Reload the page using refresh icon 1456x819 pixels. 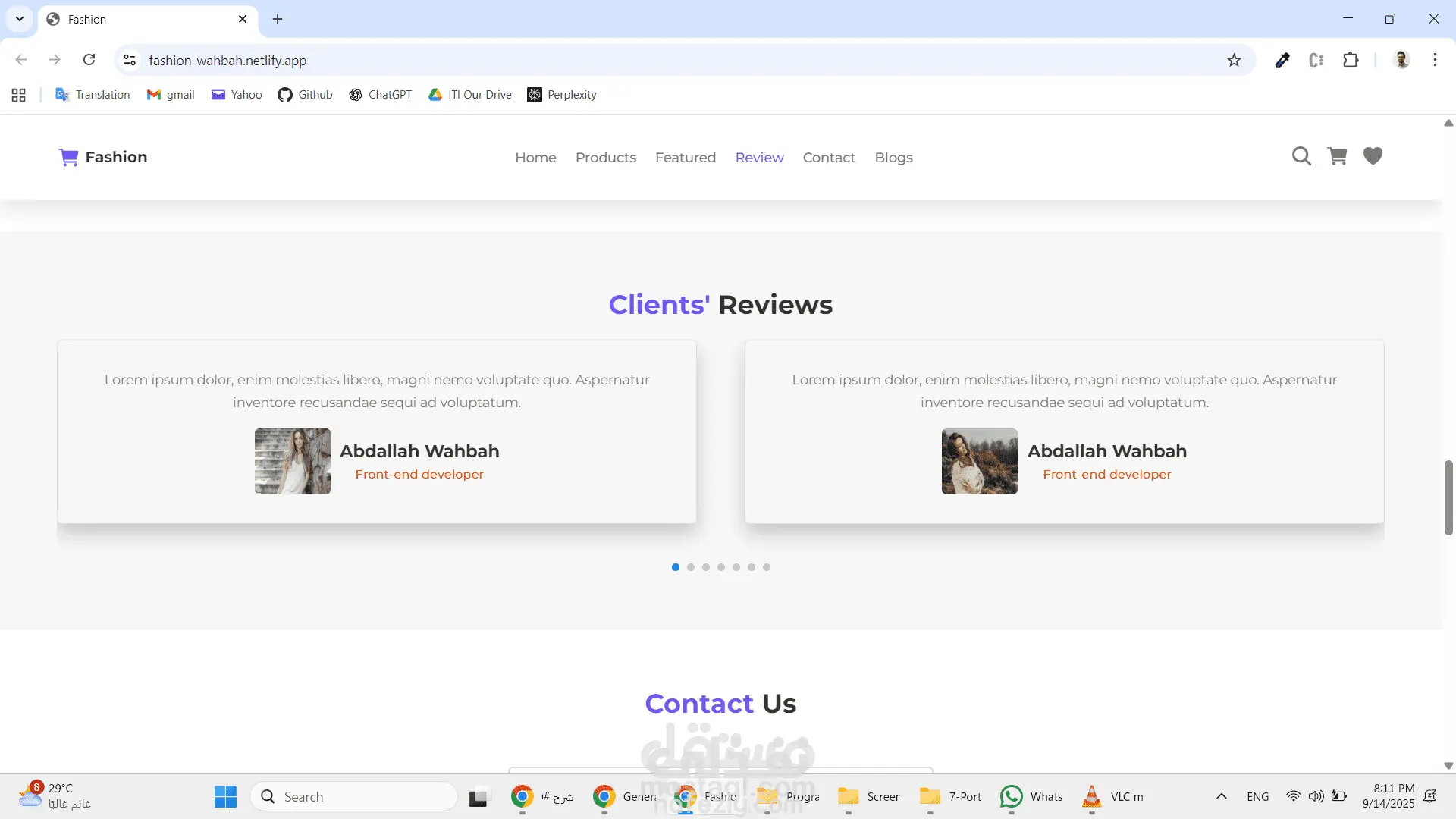89,60
